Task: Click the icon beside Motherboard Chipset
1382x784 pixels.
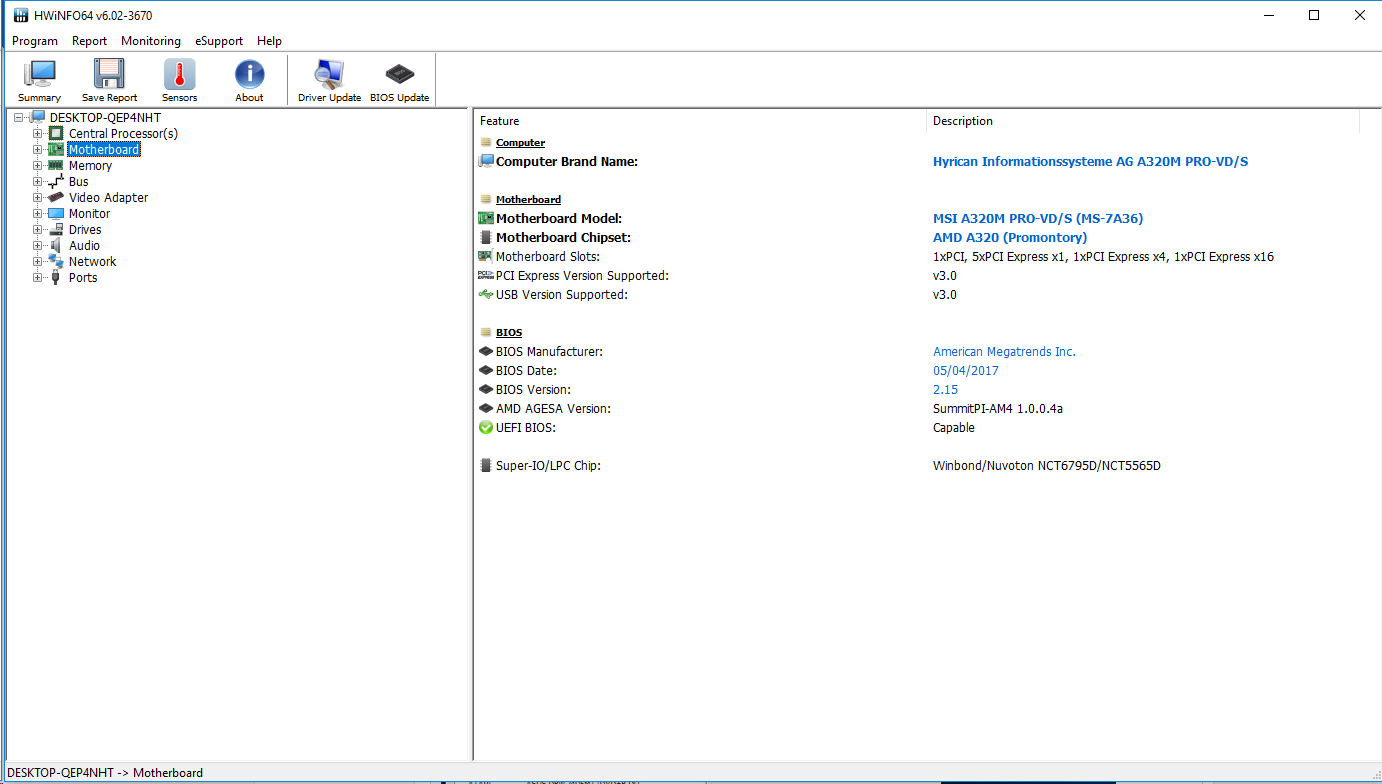Action: click(x=486, y=237)
